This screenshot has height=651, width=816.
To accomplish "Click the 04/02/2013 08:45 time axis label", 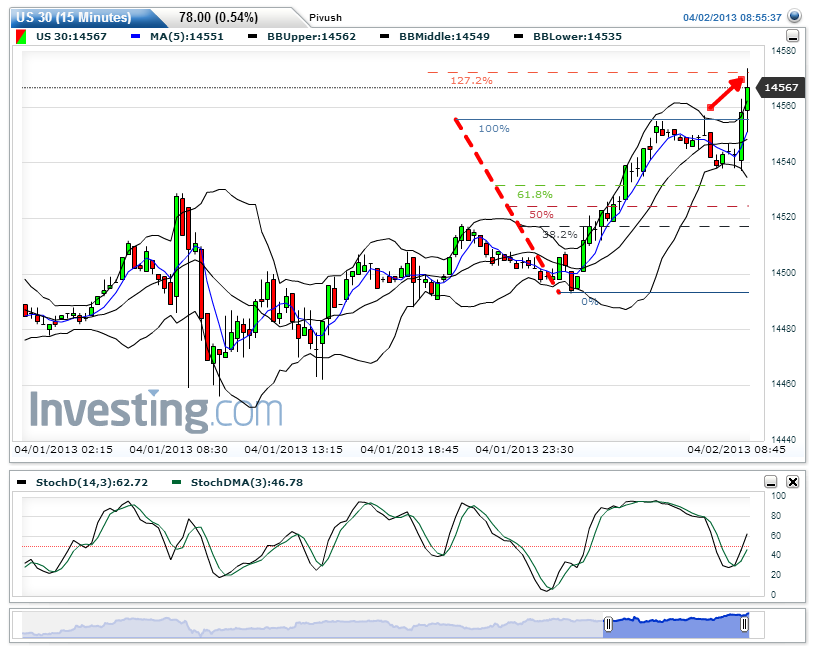I will click(x=736, y=449).
